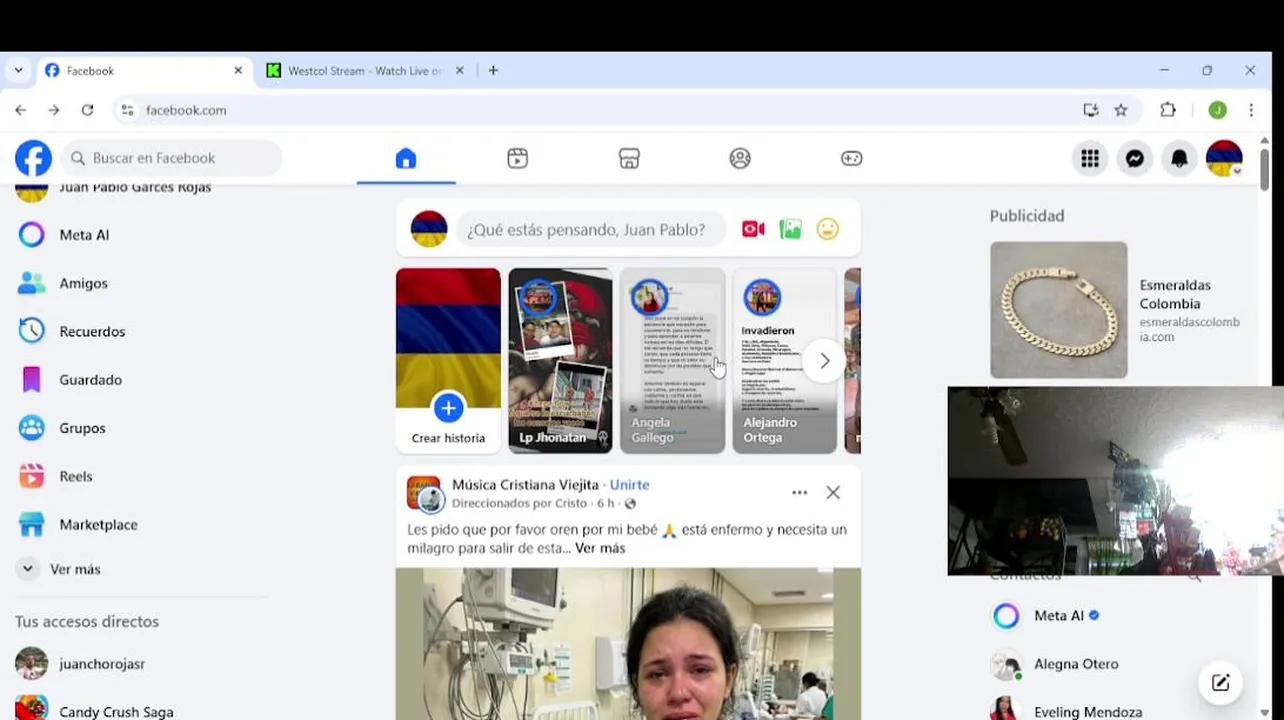Focus the Buscar en Facebook search box

click(172, 158)
